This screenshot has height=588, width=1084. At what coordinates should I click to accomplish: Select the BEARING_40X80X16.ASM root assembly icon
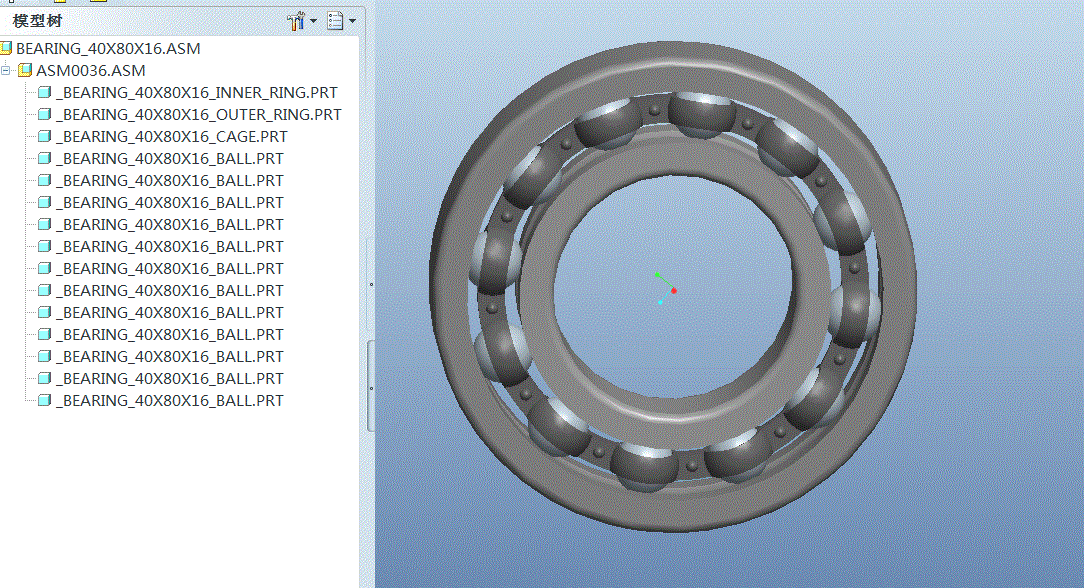pyautogui.click(x=6, y=48)
